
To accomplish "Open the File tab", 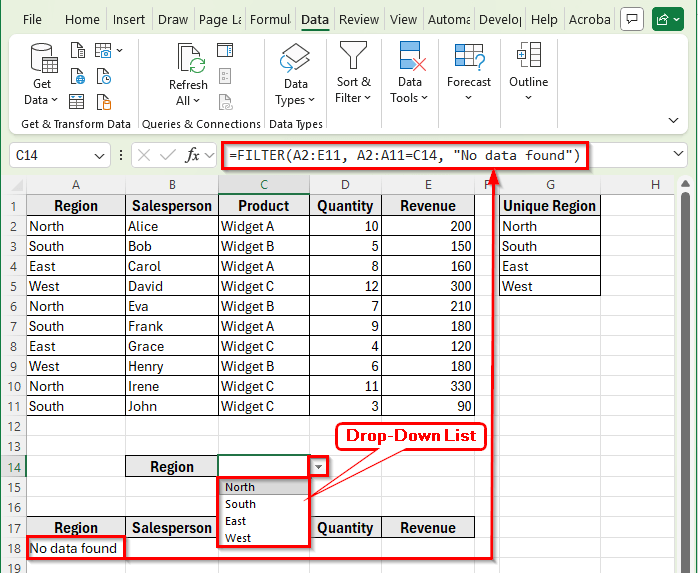I will (32, 20).
